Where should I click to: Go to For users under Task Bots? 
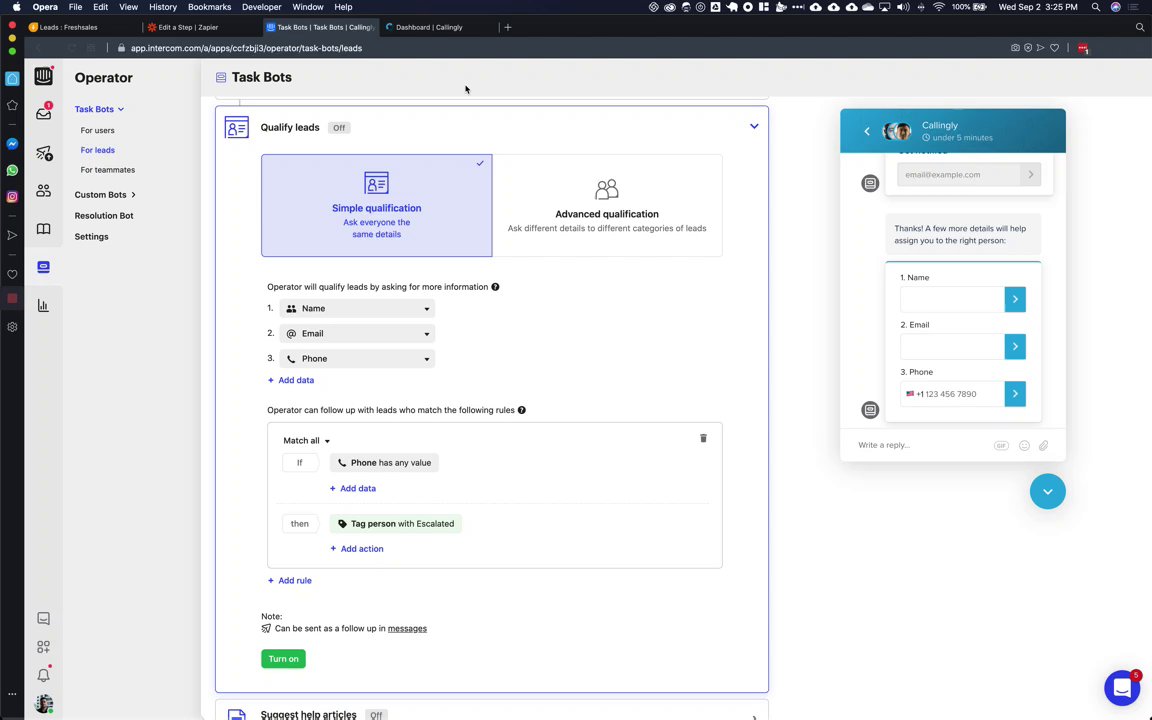[x=97, y=130]
